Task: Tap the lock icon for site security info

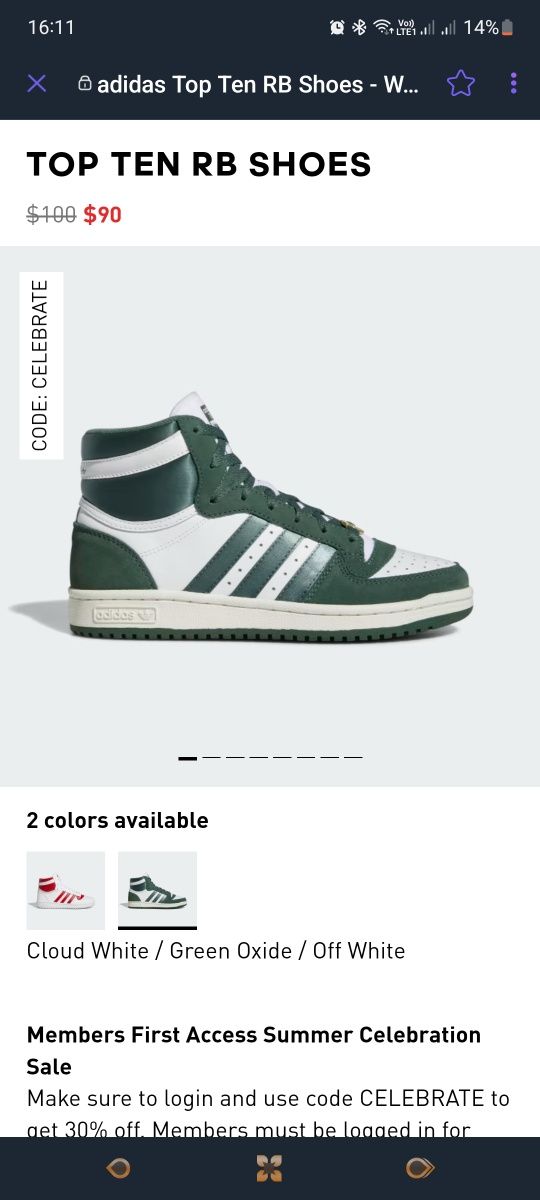Action: click(x=85, y=84)
